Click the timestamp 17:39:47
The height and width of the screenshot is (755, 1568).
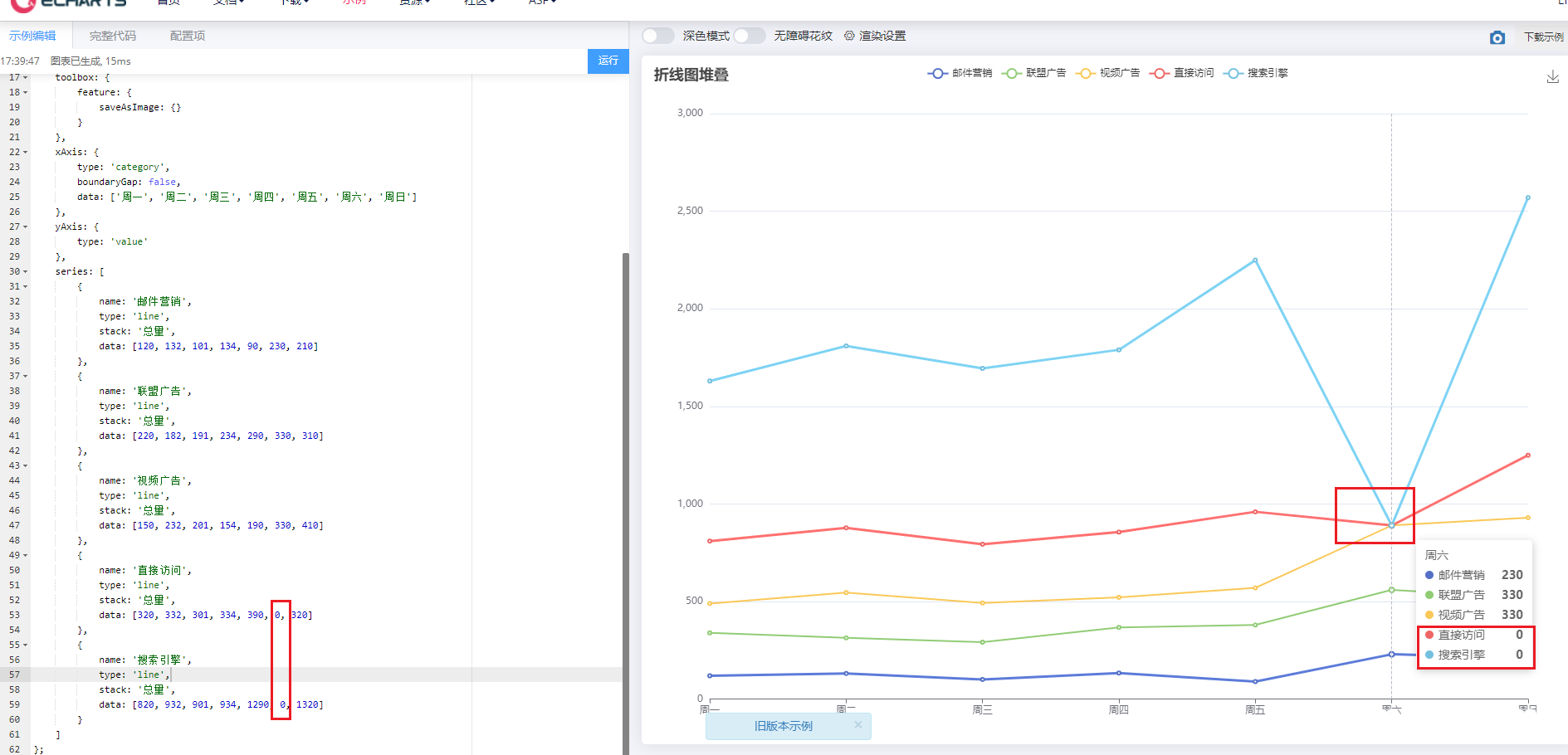(20, 61)
